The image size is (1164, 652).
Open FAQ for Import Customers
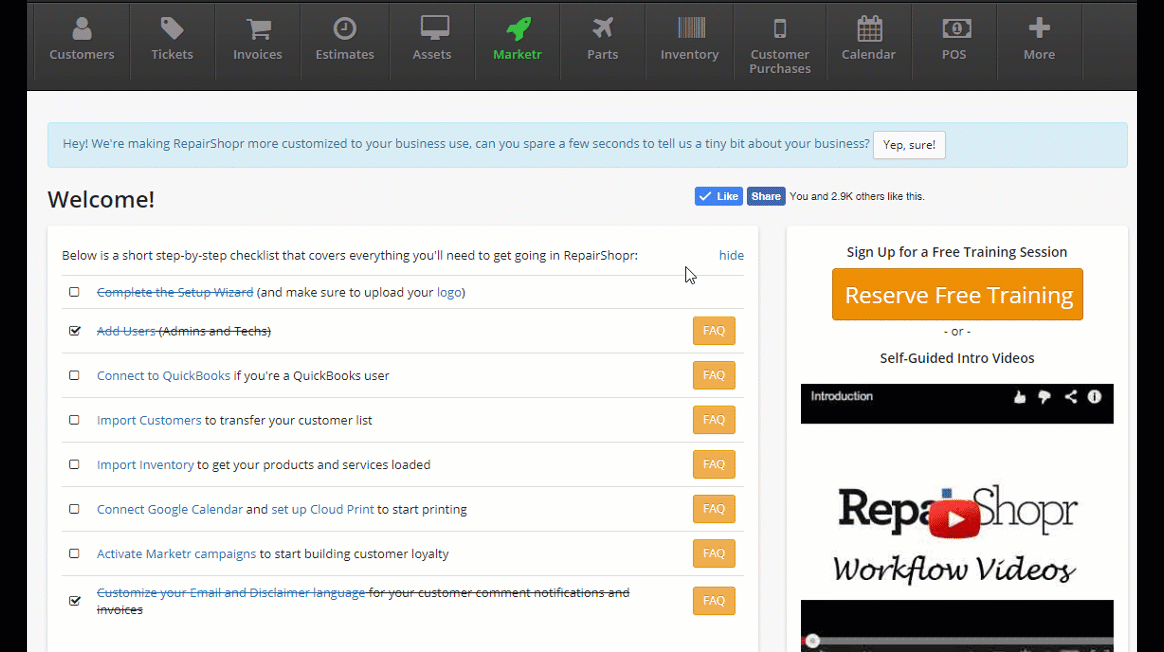coord(714,420)
